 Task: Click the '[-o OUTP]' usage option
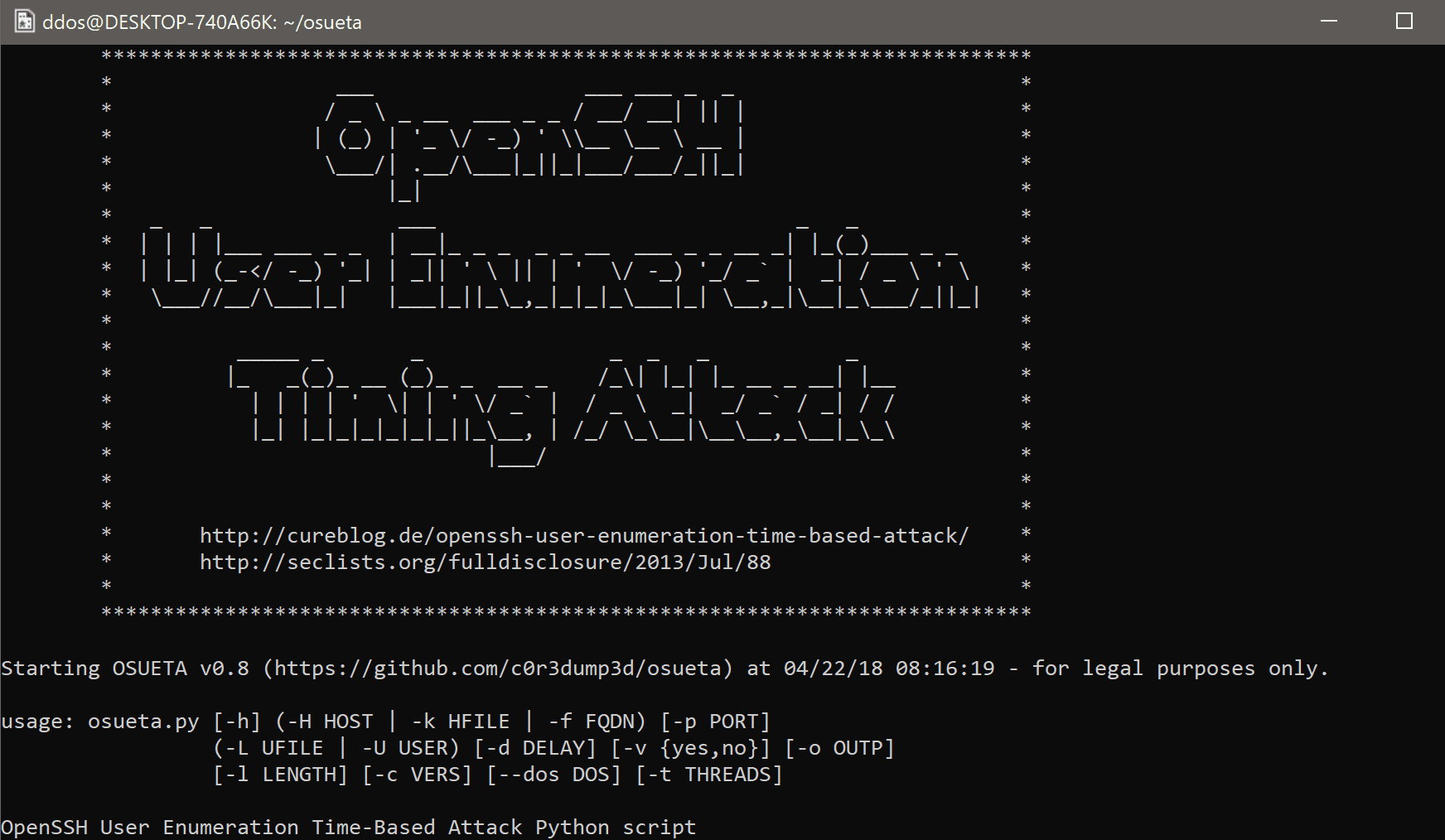(x=840, y=748)
